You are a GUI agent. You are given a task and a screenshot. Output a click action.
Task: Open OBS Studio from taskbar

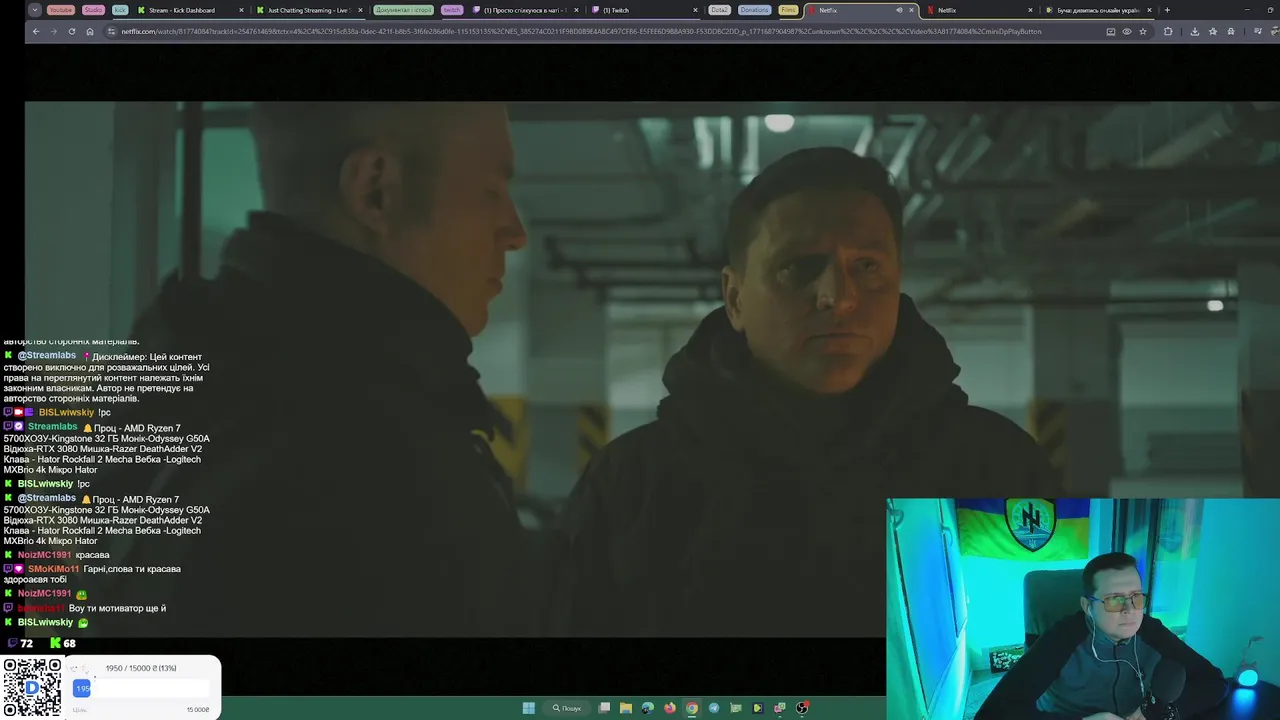[802, 708]
